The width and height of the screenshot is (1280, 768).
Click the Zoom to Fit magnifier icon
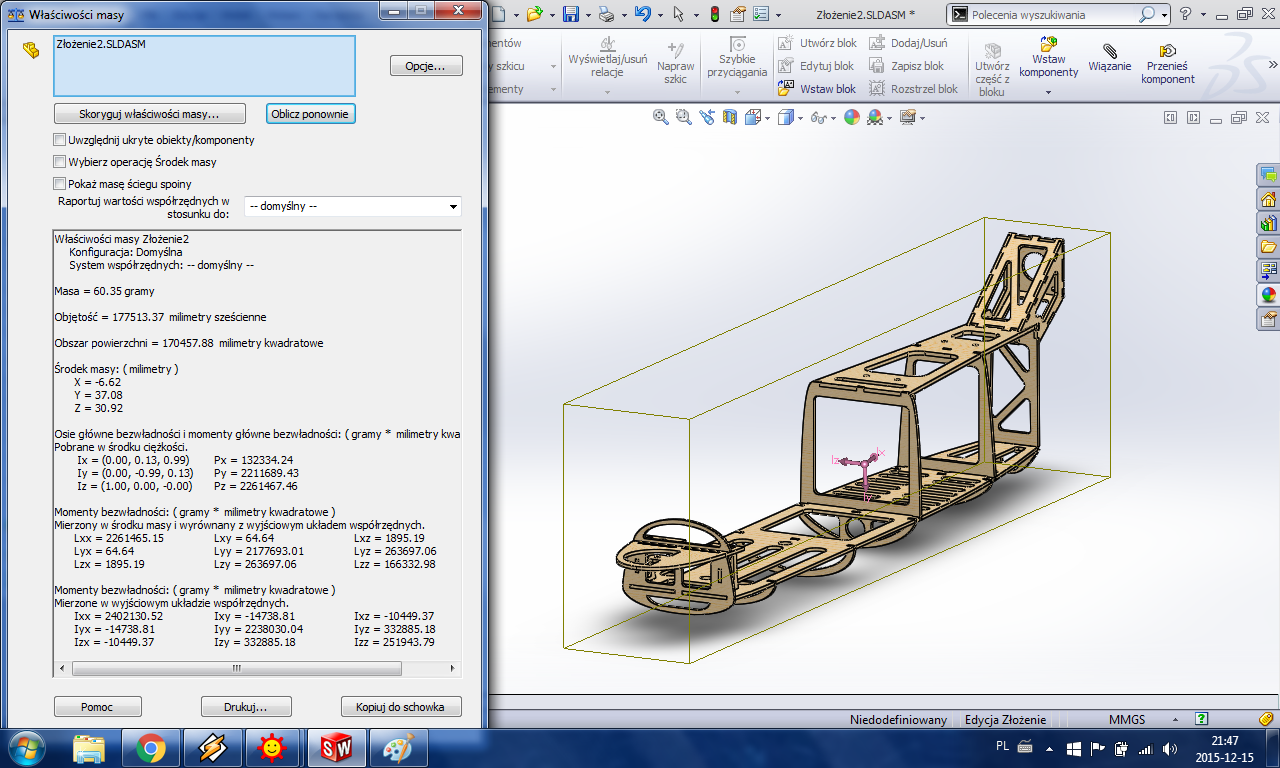pyautogui.click(x=660, y=117)
